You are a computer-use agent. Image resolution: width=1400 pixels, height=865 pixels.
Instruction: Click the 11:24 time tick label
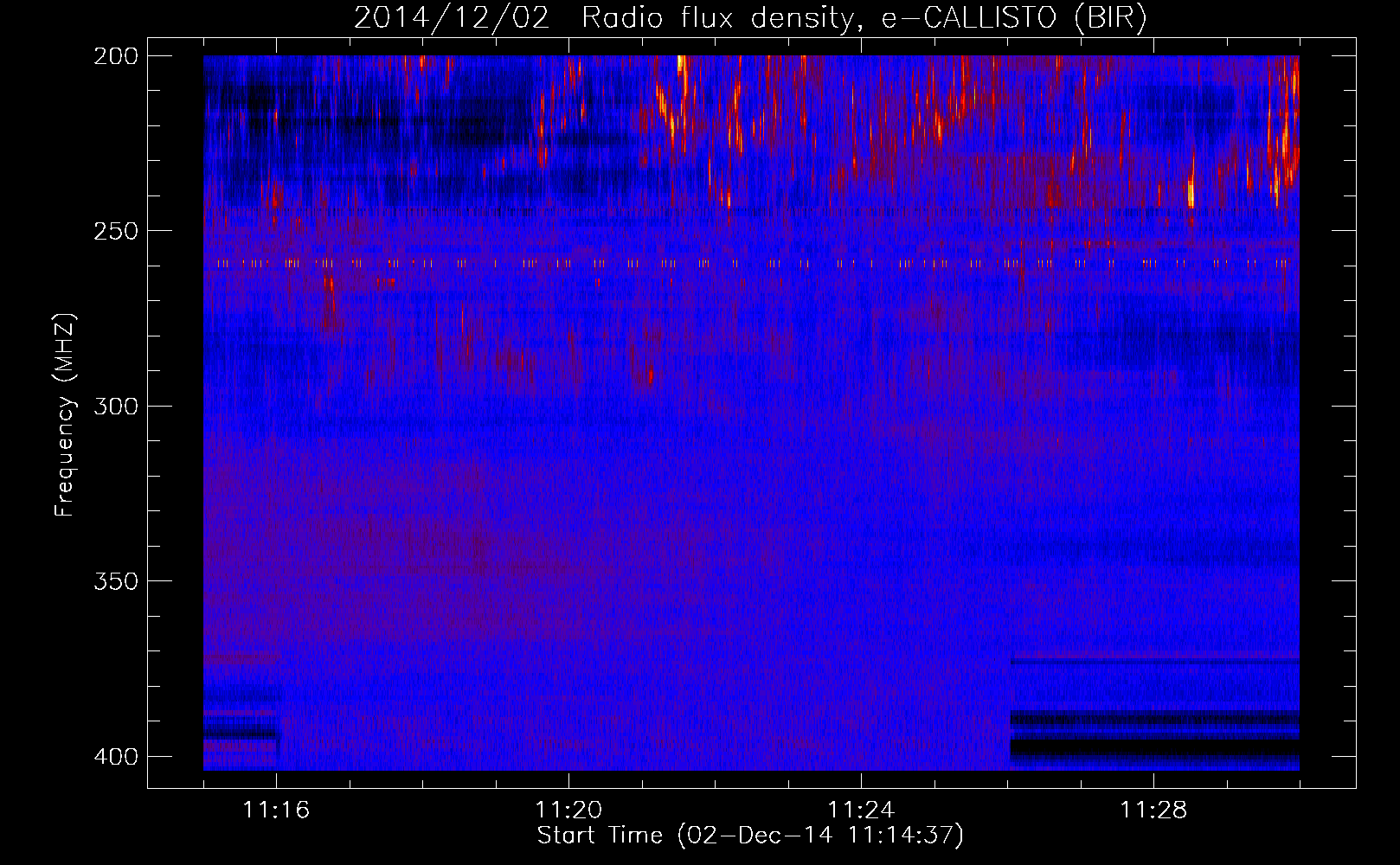[x=861, y=811]
